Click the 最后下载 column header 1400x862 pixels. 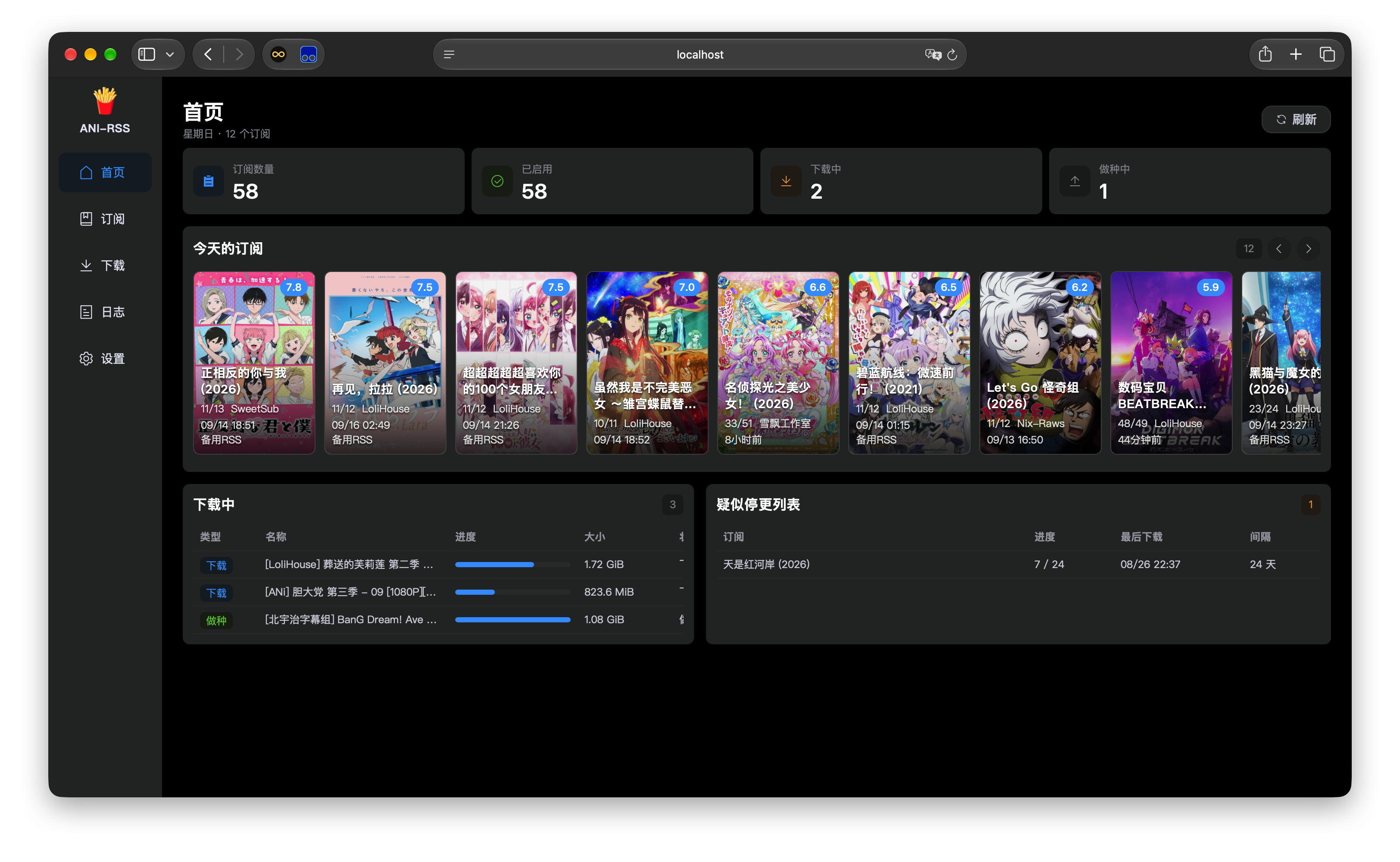[1141, 537]
